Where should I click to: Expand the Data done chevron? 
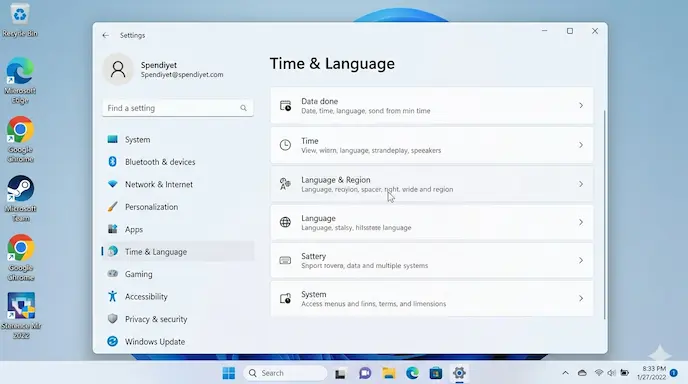(x=581, y=106)
